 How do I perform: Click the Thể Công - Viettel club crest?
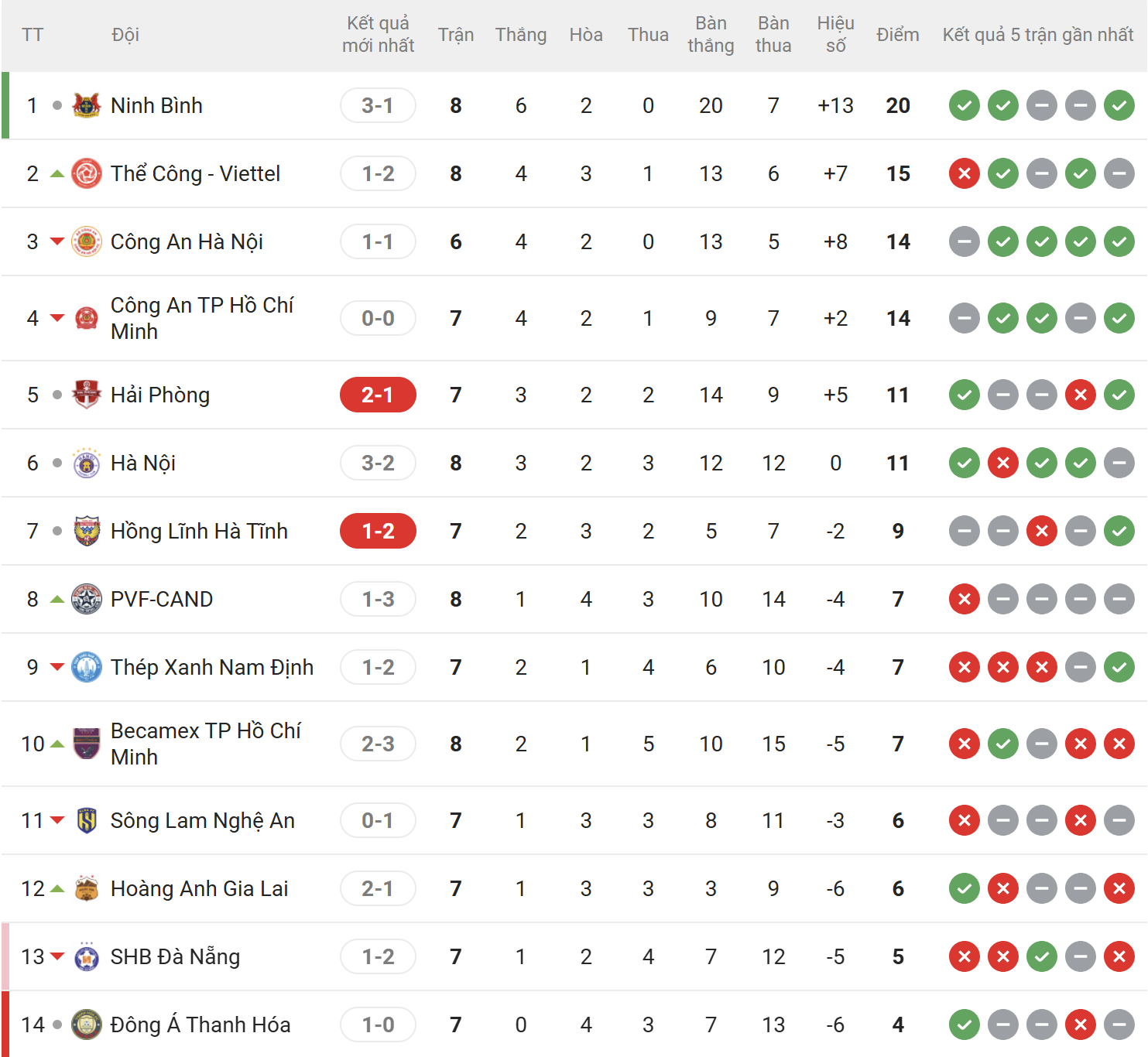[x=87, y=173]
